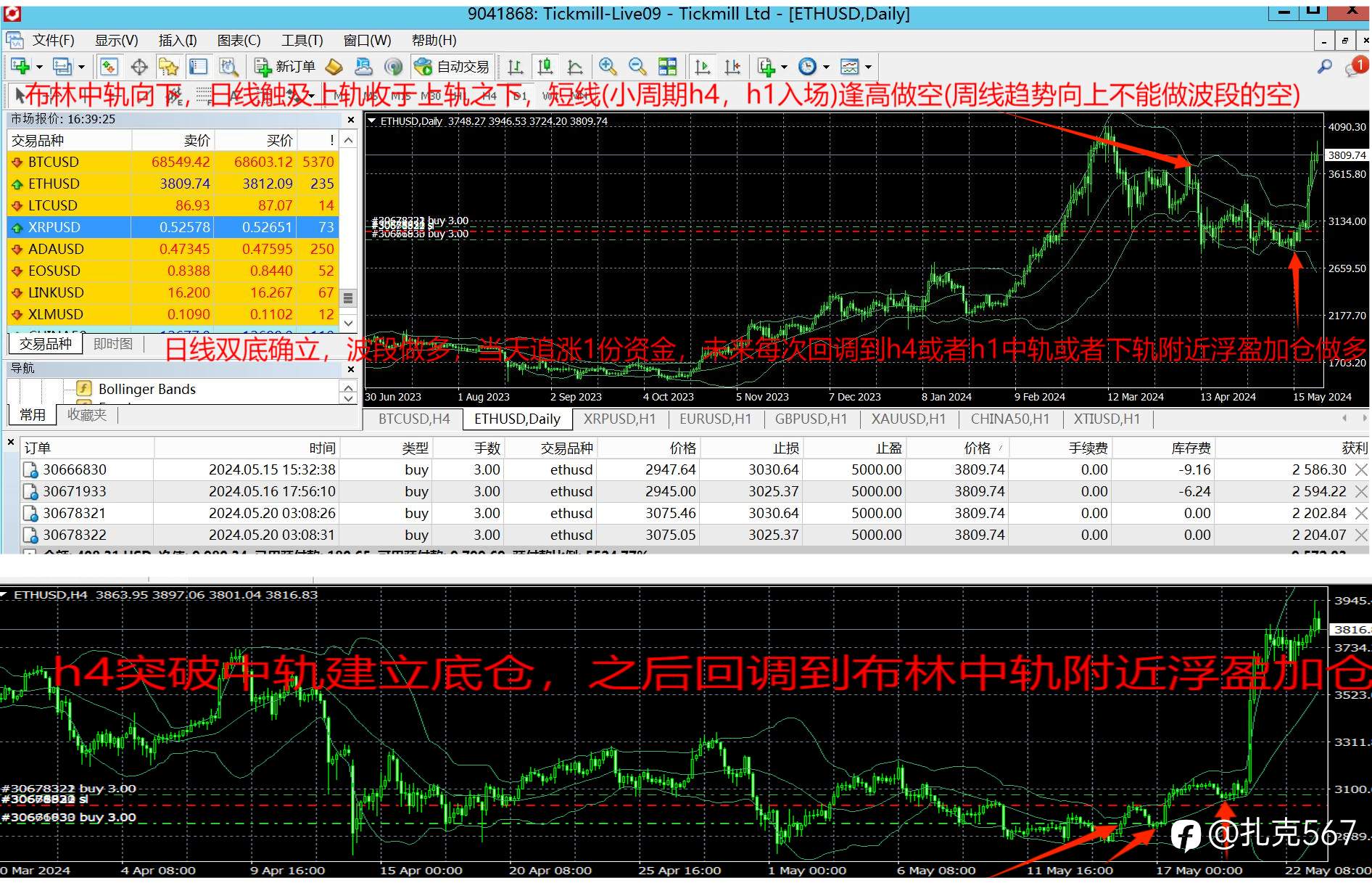The image size is (1372, 883).
Task: Toggle 自动交易 AutoTrading button
Action: pos(452,67)
